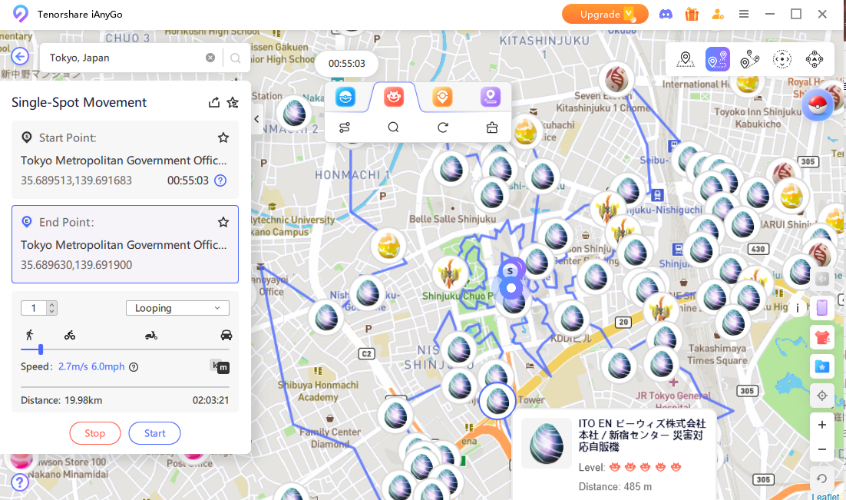Set speed to walking icon
Screen dimensions: 846x500
pos(30,335)
